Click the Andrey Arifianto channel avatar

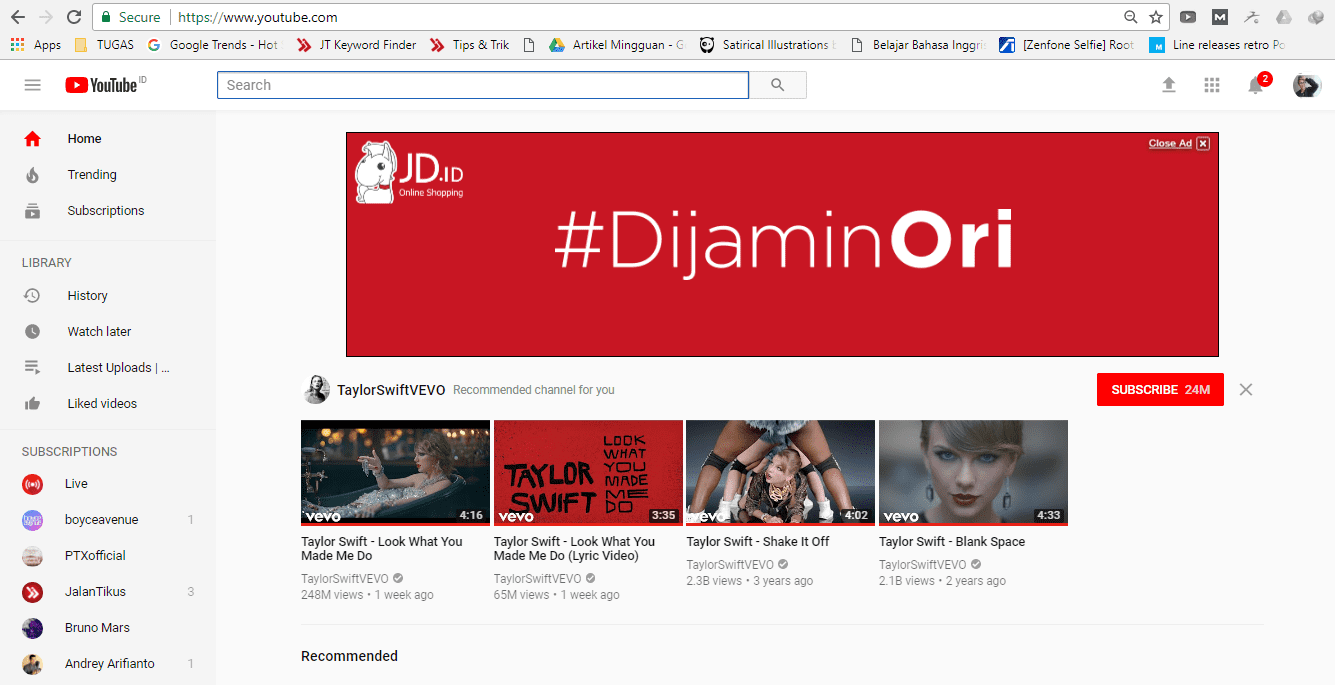[33, 664]
